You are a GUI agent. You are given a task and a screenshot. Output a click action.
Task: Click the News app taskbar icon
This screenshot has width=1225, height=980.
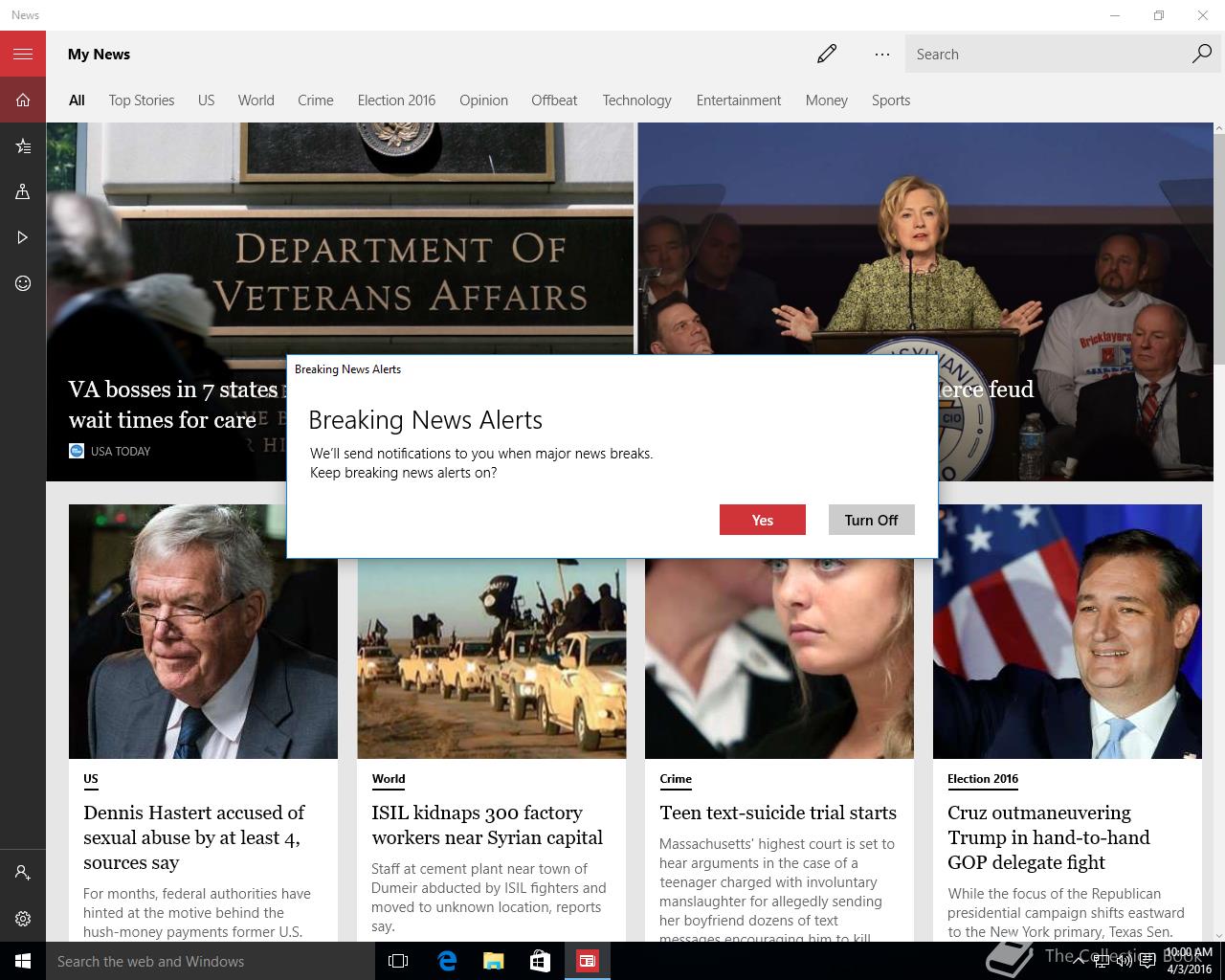coord(587,961)
